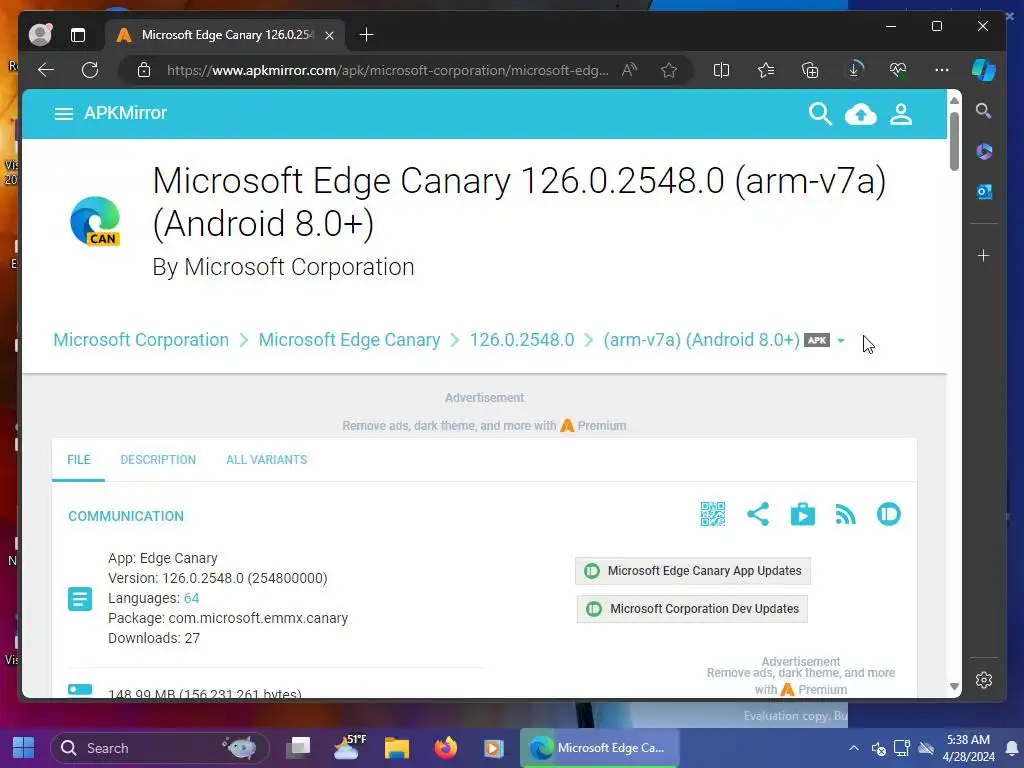
Task: Switch to the FILE tab
Action: pyautogui.click(x=78, y=460)
